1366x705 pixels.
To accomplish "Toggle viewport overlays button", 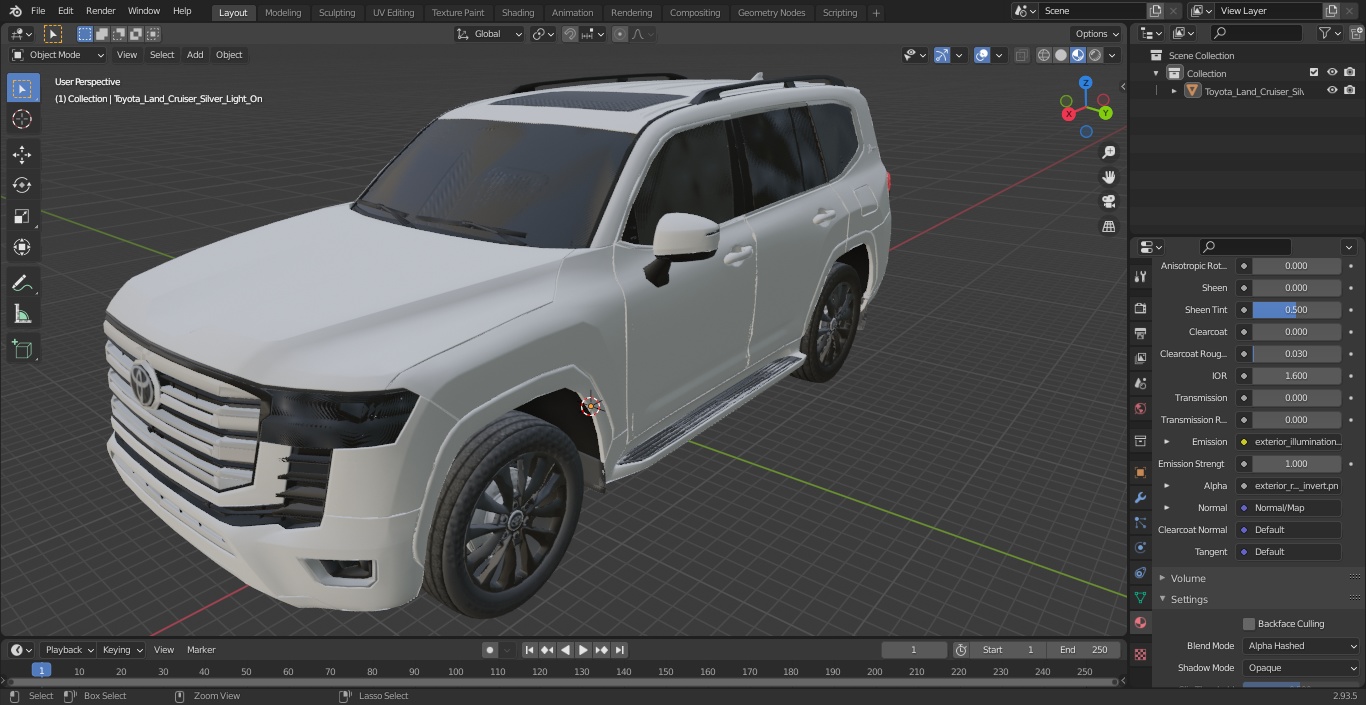I will tap(982, 55).
